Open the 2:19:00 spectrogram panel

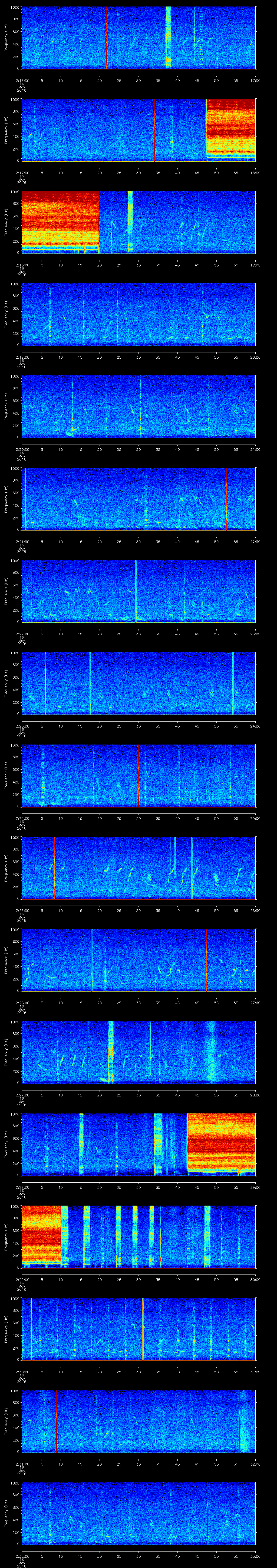coord(138,314)
